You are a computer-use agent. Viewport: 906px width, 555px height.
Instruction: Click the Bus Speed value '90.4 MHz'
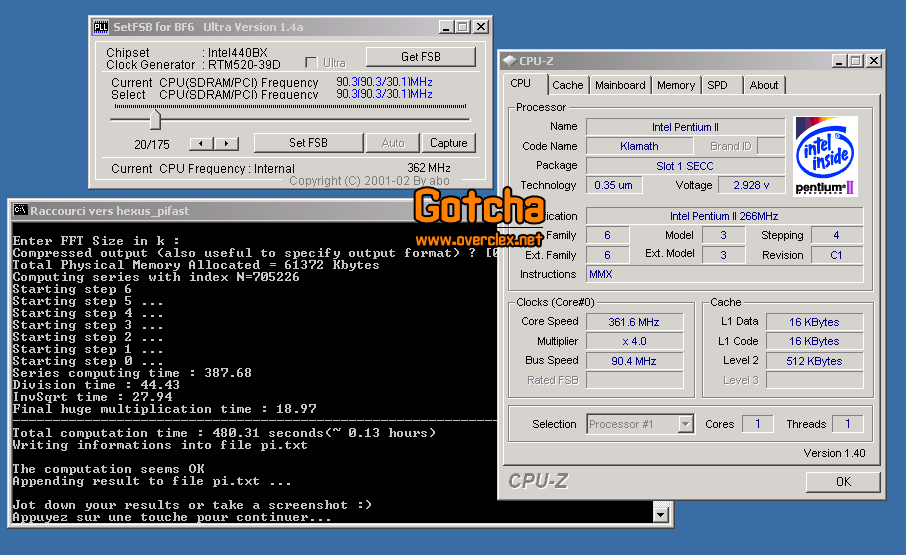[634, 361]
